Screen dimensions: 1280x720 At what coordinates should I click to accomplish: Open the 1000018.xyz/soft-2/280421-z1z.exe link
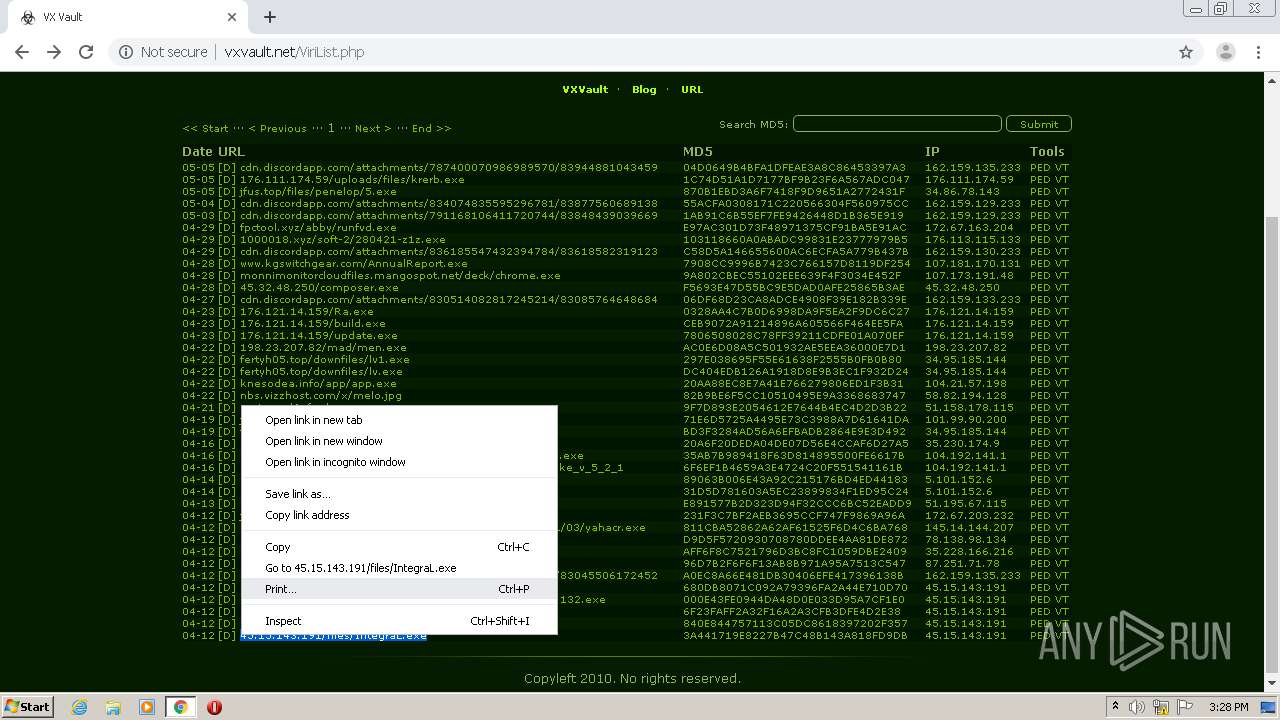[342, 239]
